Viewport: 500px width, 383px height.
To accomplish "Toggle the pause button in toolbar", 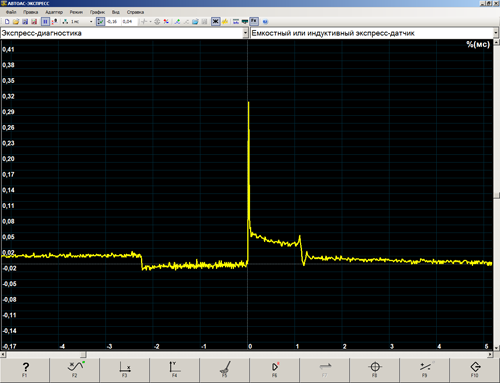I will [x=45, y=22].
